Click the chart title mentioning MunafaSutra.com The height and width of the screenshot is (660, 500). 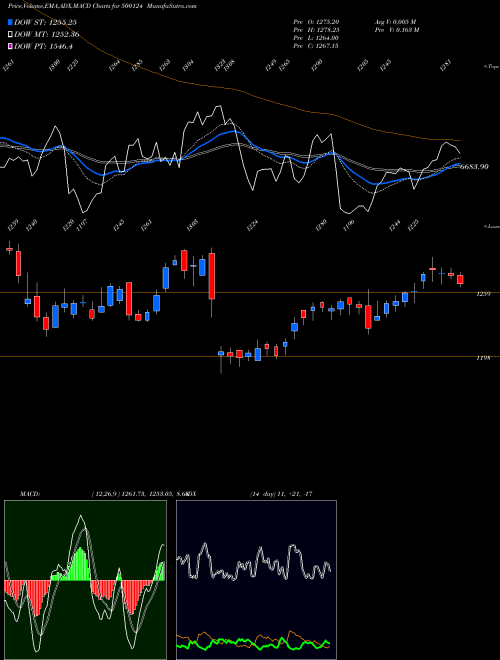[x=102, y=6]
